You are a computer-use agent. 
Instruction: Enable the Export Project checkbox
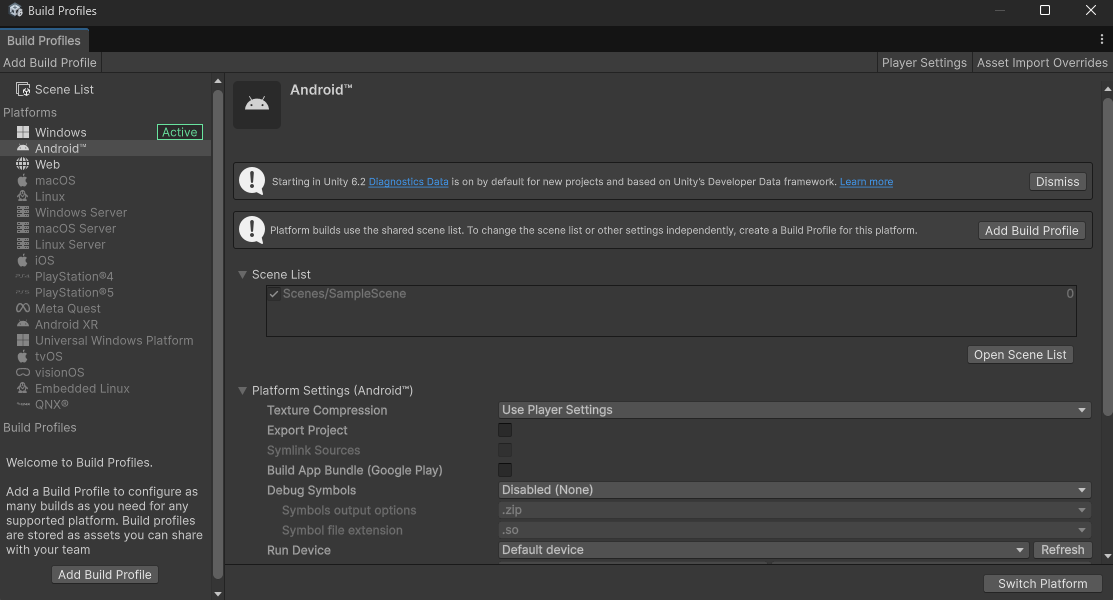pos(505,430)
